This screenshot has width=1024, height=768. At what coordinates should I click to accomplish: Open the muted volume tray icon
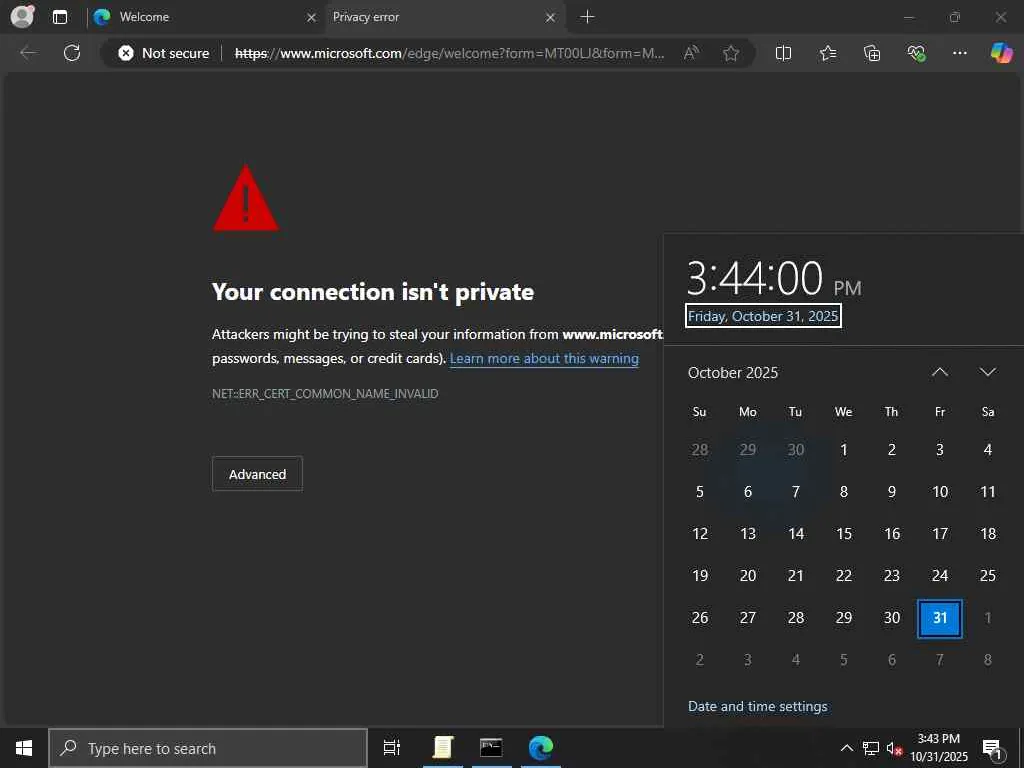click(894, 748)
